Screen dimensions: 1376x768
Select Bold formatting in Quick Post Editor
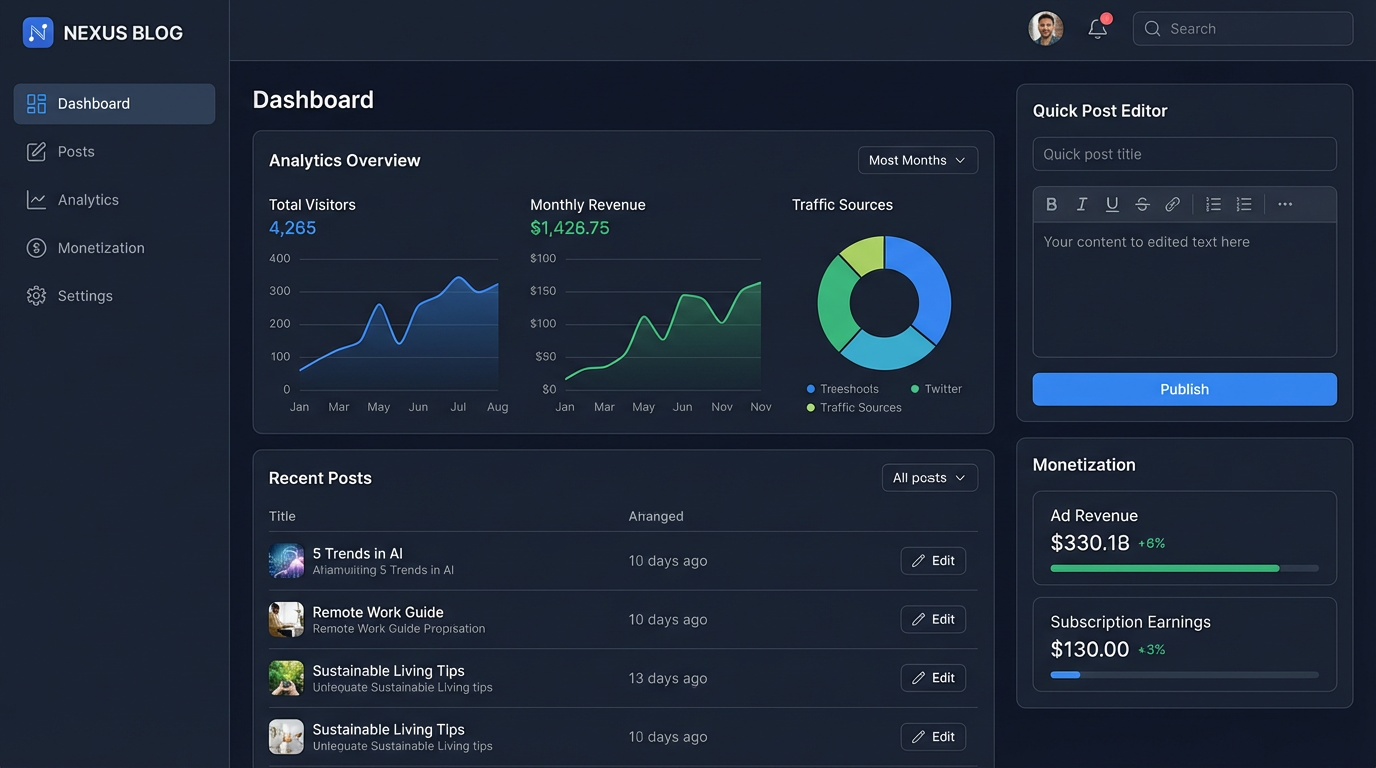click(x=1051, y=204)
